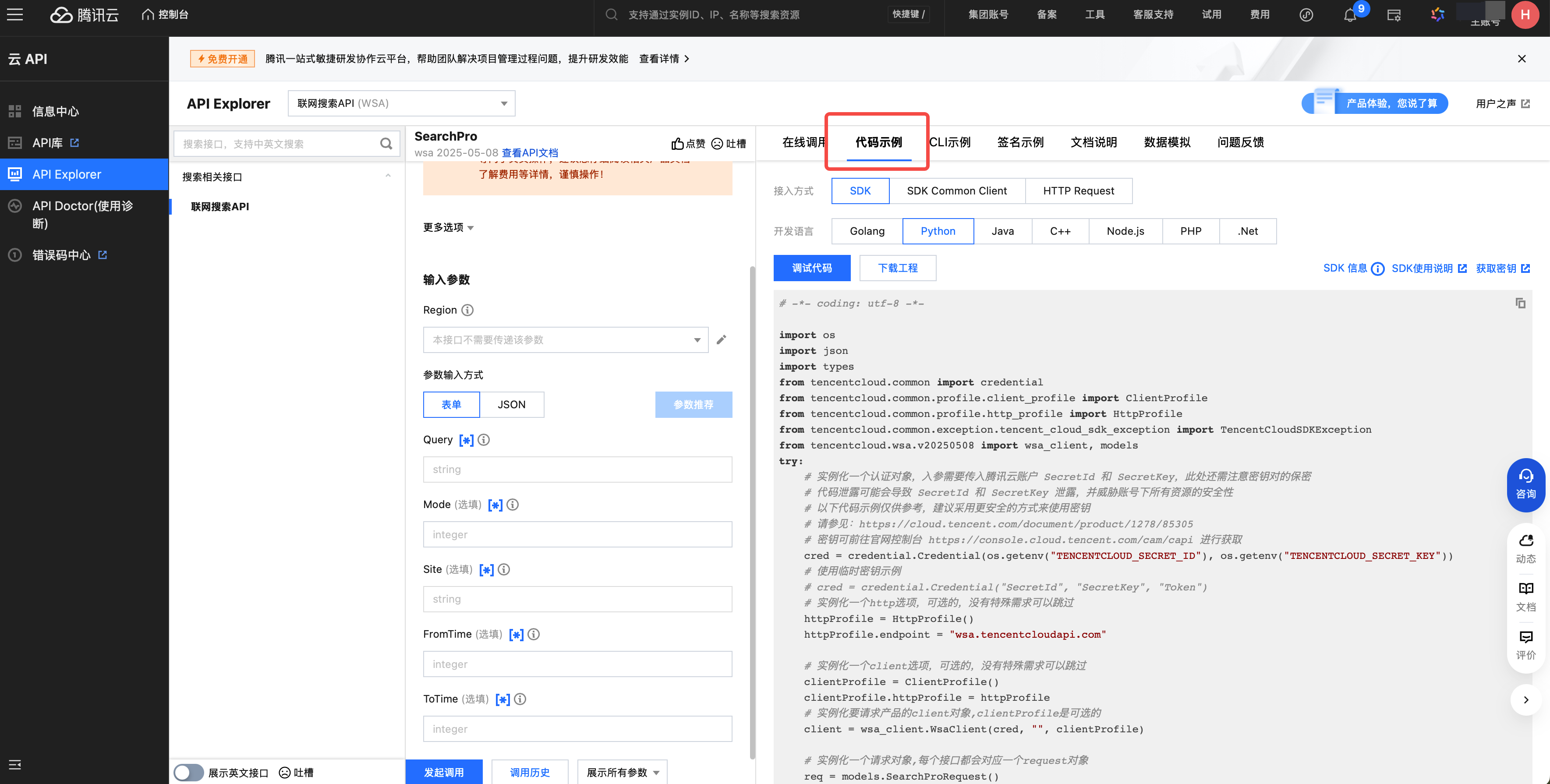Click the SDK 信息 info icon
1550x784 pixels.
click(x=1377, y=269)
